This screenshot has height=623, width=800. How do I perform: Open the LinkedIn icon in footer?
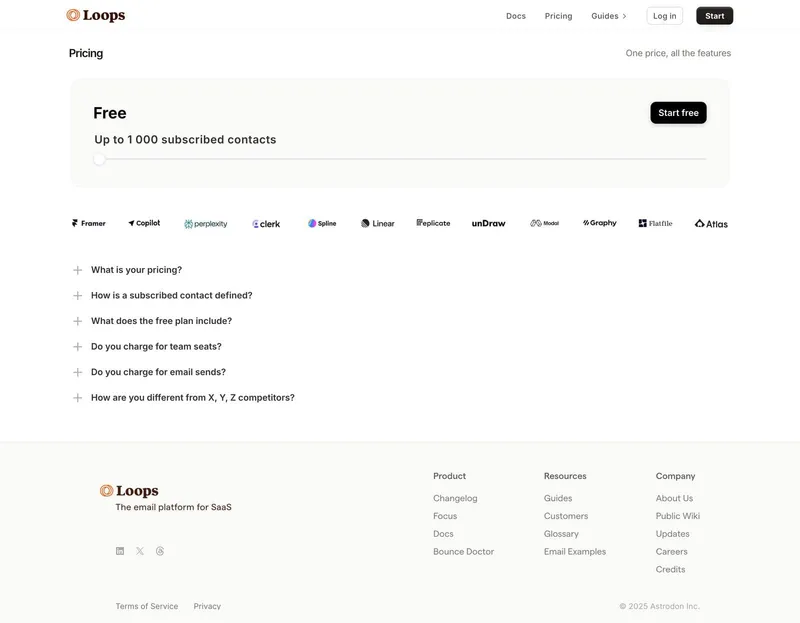pyautogui.click(x=120, y=551)
